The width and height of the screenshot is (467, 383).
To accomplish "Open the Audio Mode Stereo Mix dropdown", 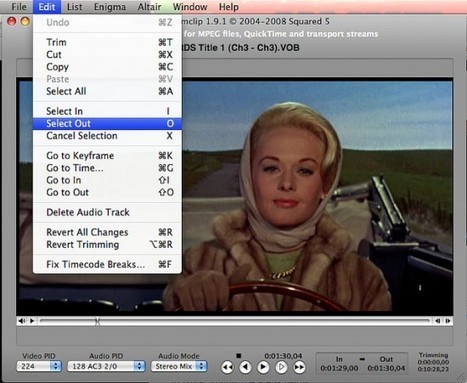I will (x=179, y=366).
